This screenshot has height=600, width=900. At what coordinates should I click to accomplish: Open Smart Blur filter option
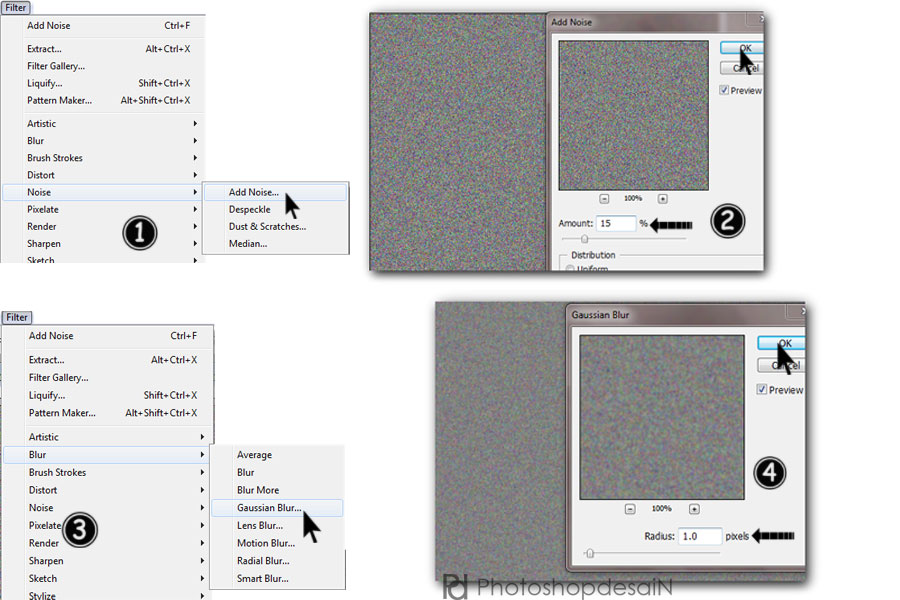pyautogui.click(x=262, y=578)
